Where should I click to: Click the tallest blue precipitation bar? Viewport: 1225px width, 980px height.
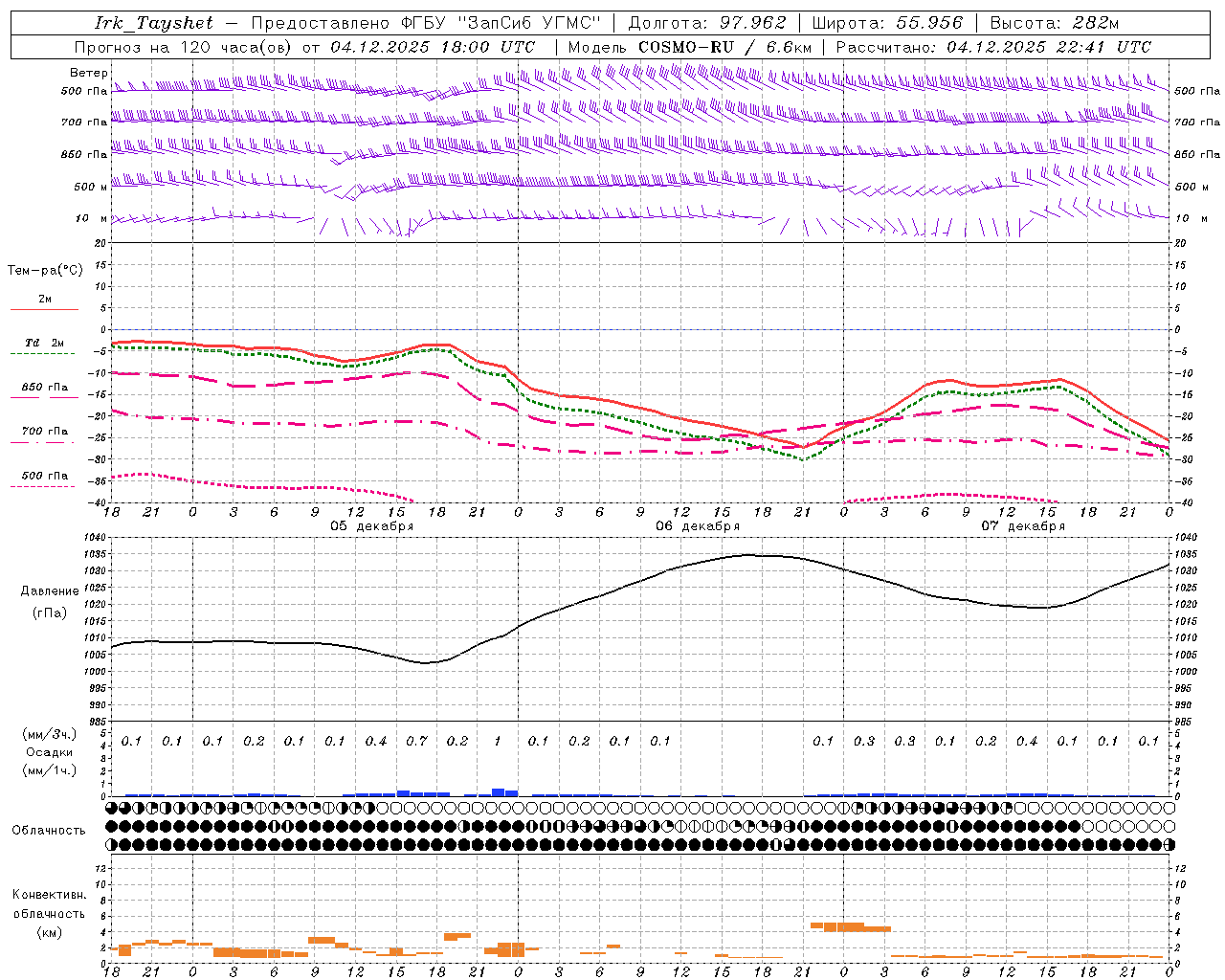pos(498,792)
